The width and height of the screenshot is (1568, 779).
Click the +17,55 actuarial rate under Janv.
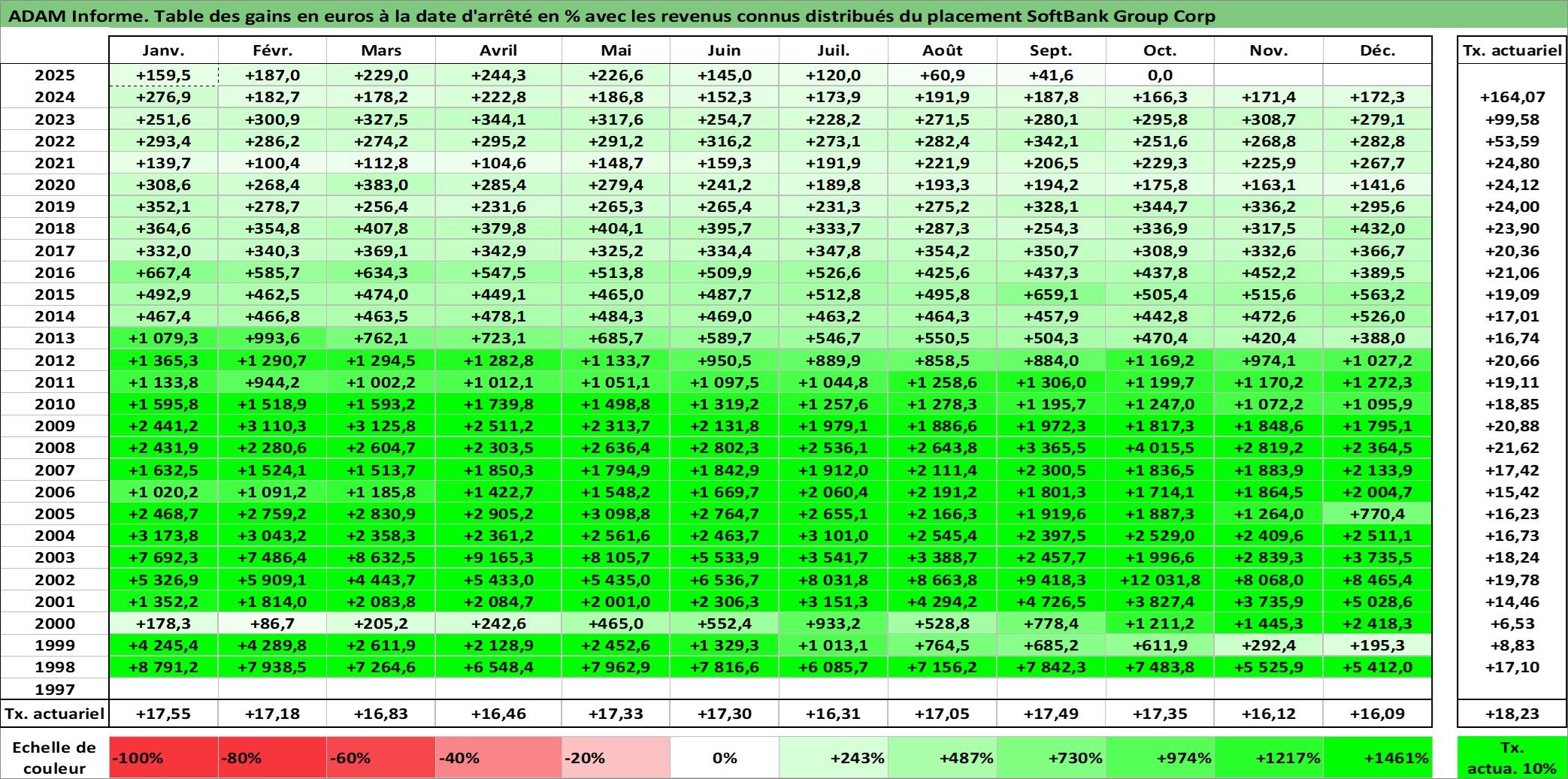tap(164, 714)
